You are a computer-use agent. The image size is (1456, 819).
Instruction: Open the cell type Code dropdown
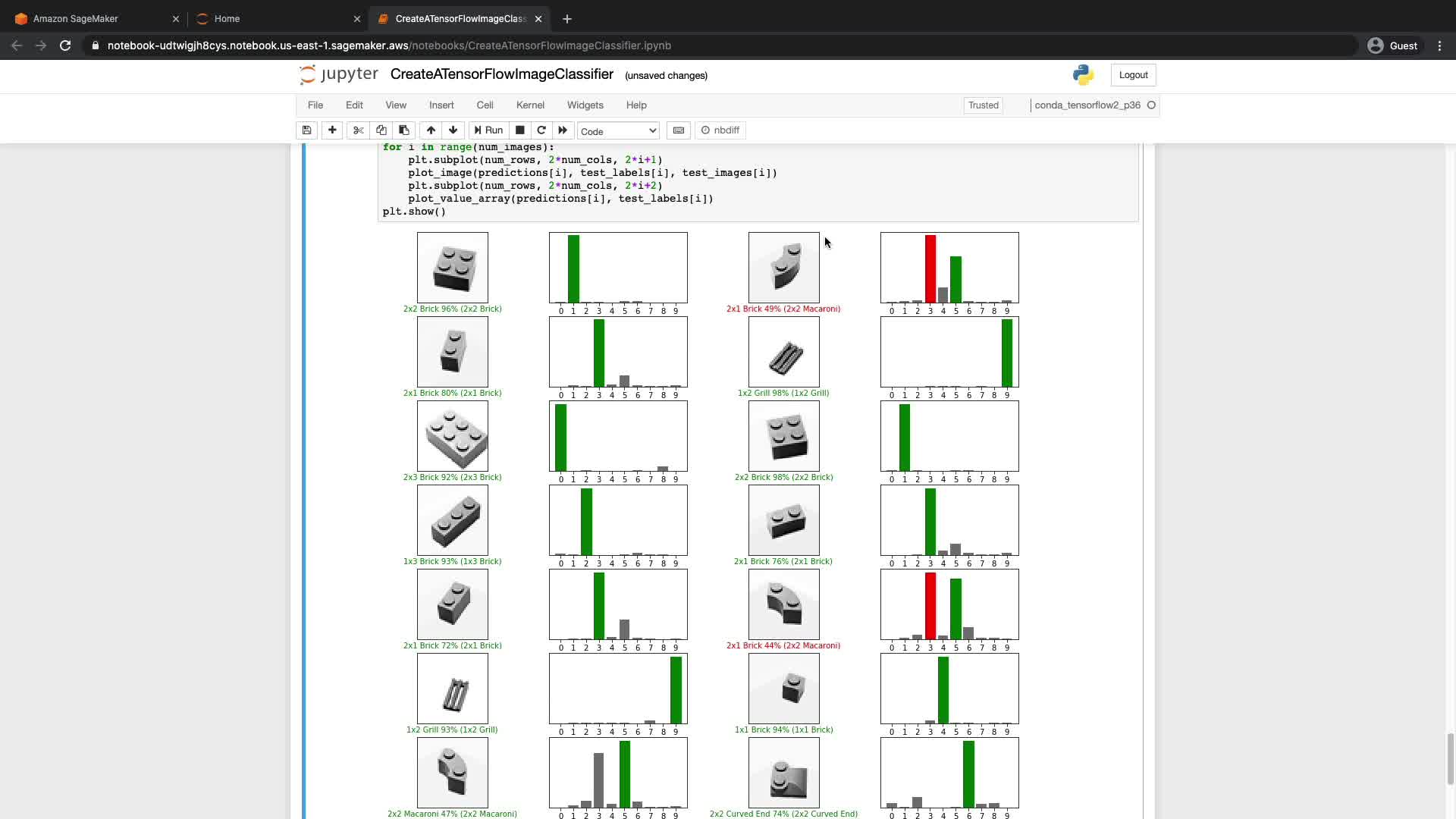618,131
